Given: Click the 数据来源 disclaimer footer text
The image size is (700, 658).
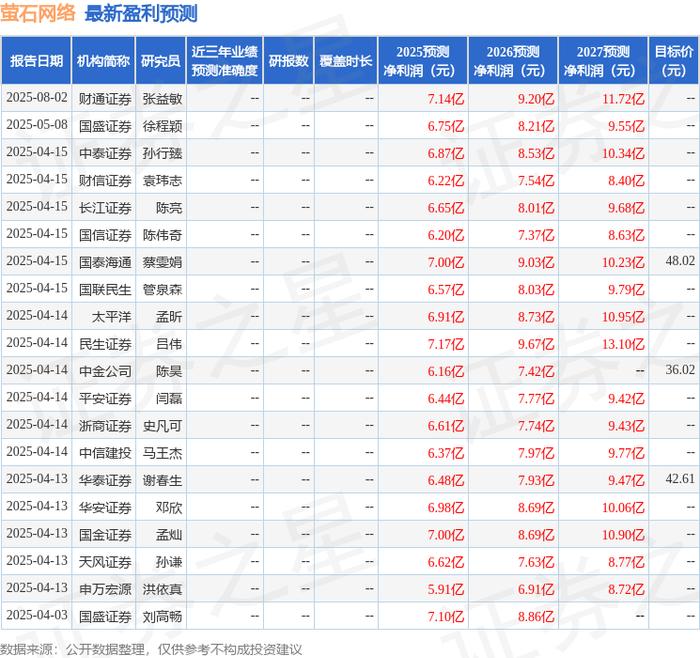Looking at the screenshot, I should [x=151, y=650].
